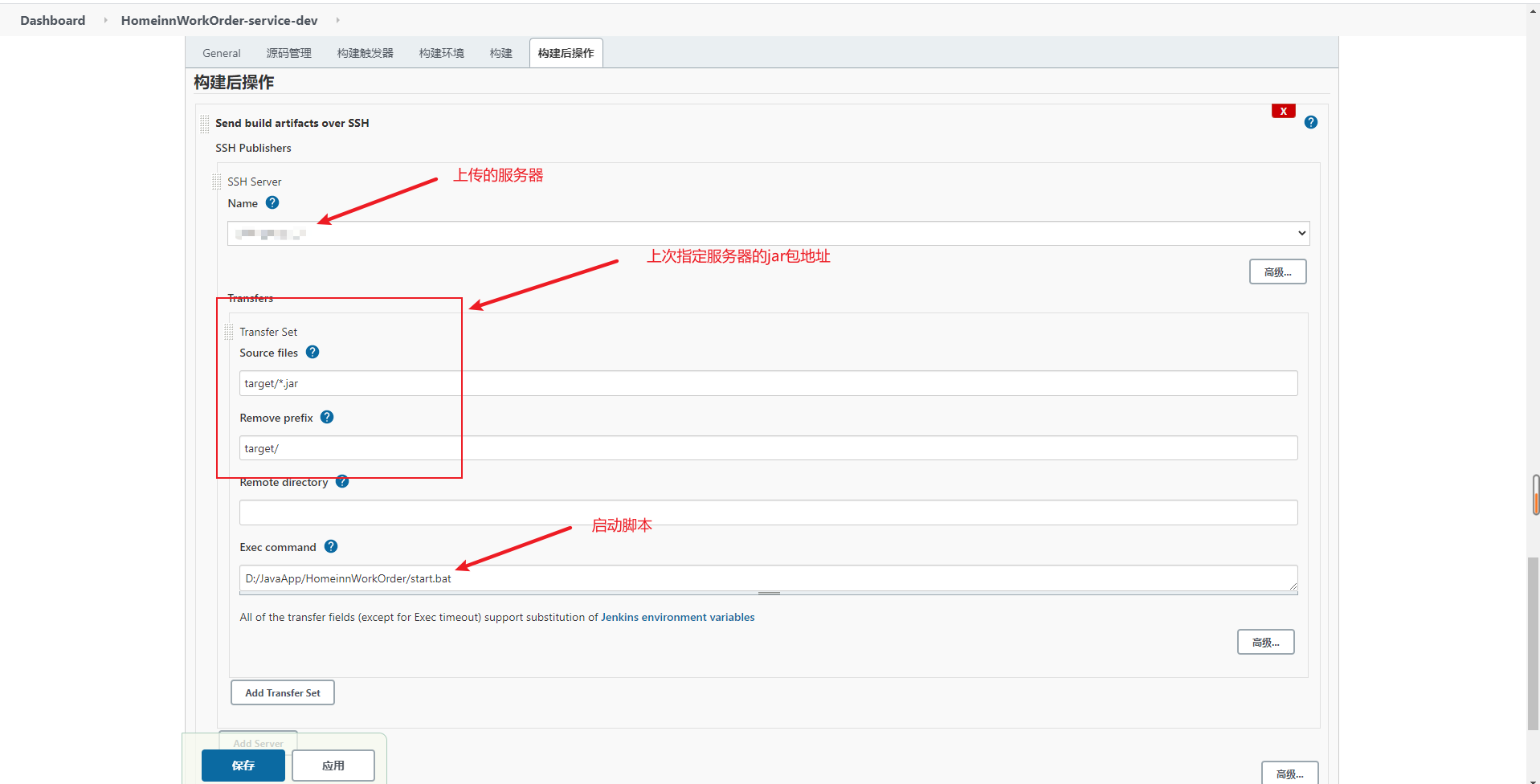This screenshot has width=1540, height=784.
Task: Switch to the 构建 tab
Action: point(501,53)
